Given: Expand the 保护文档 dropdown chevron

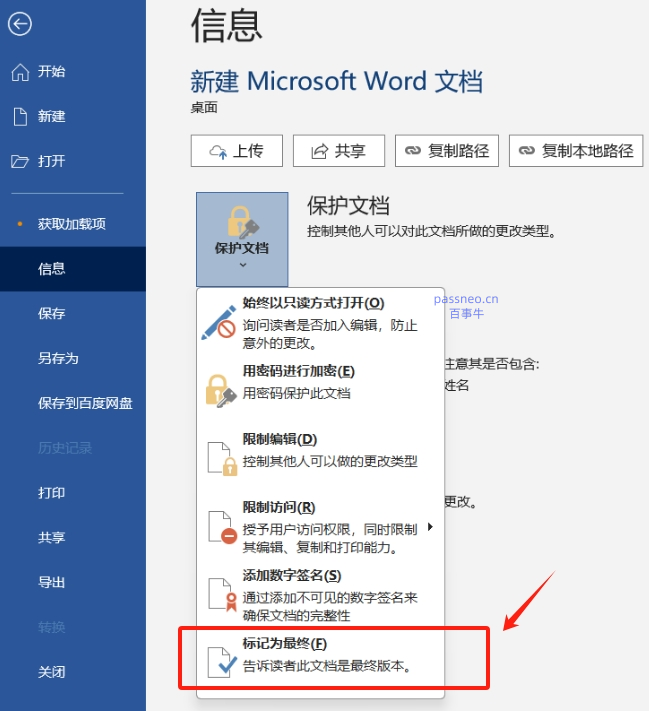Looking at the screenshot, I should [243, 265].
